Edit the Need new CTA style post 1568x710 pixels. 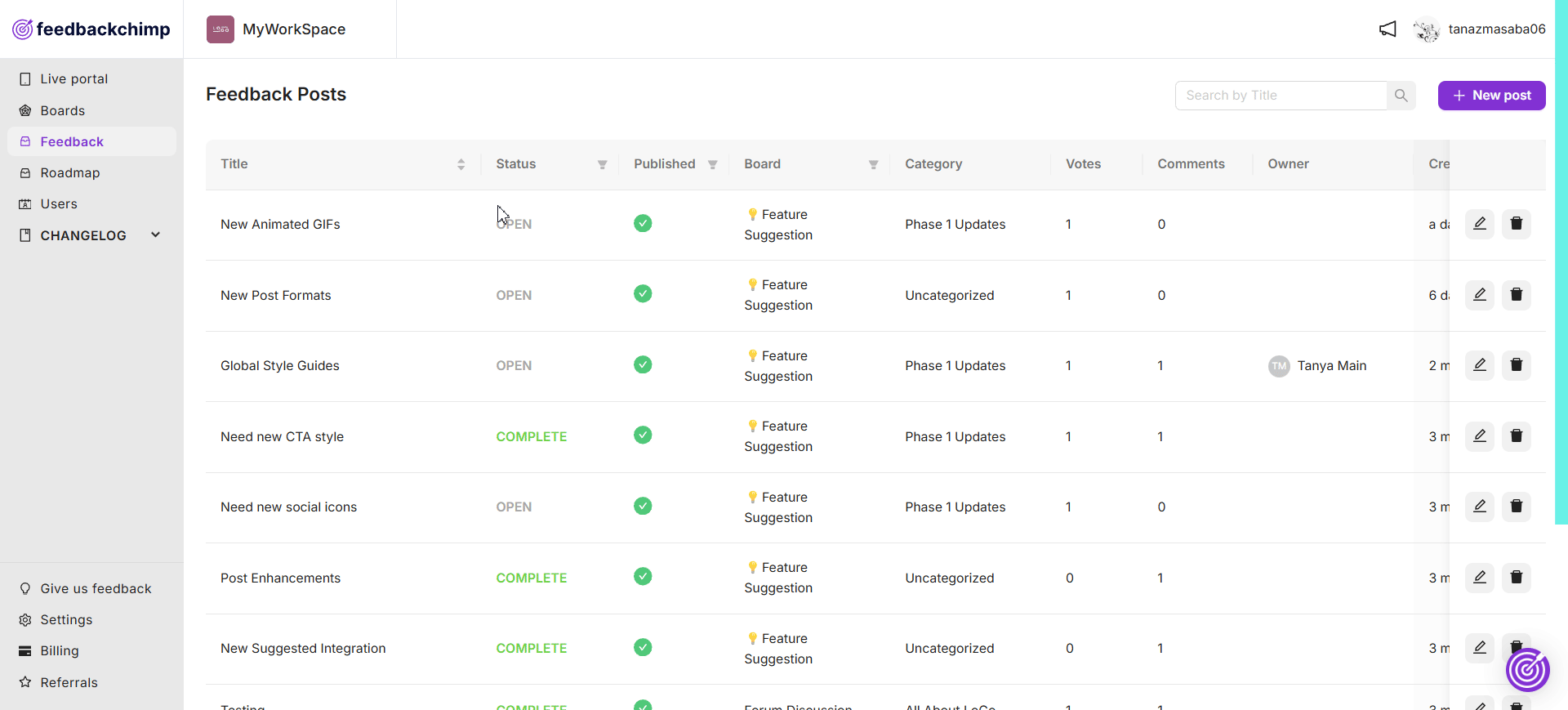tap(1480, 436)
